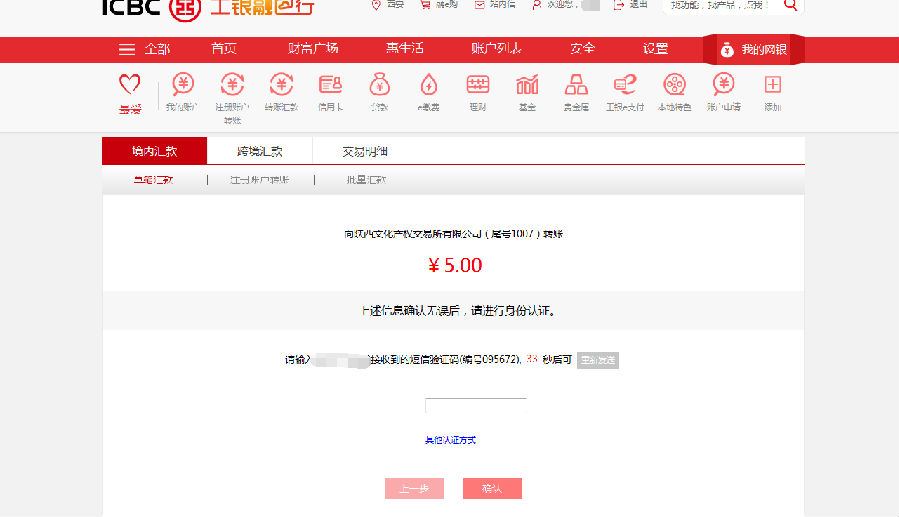Image resolution: width=899 pixels, height=517 pixels.
Task: Click the ¥ 5.00 amount text
Action: click(455, 265)
